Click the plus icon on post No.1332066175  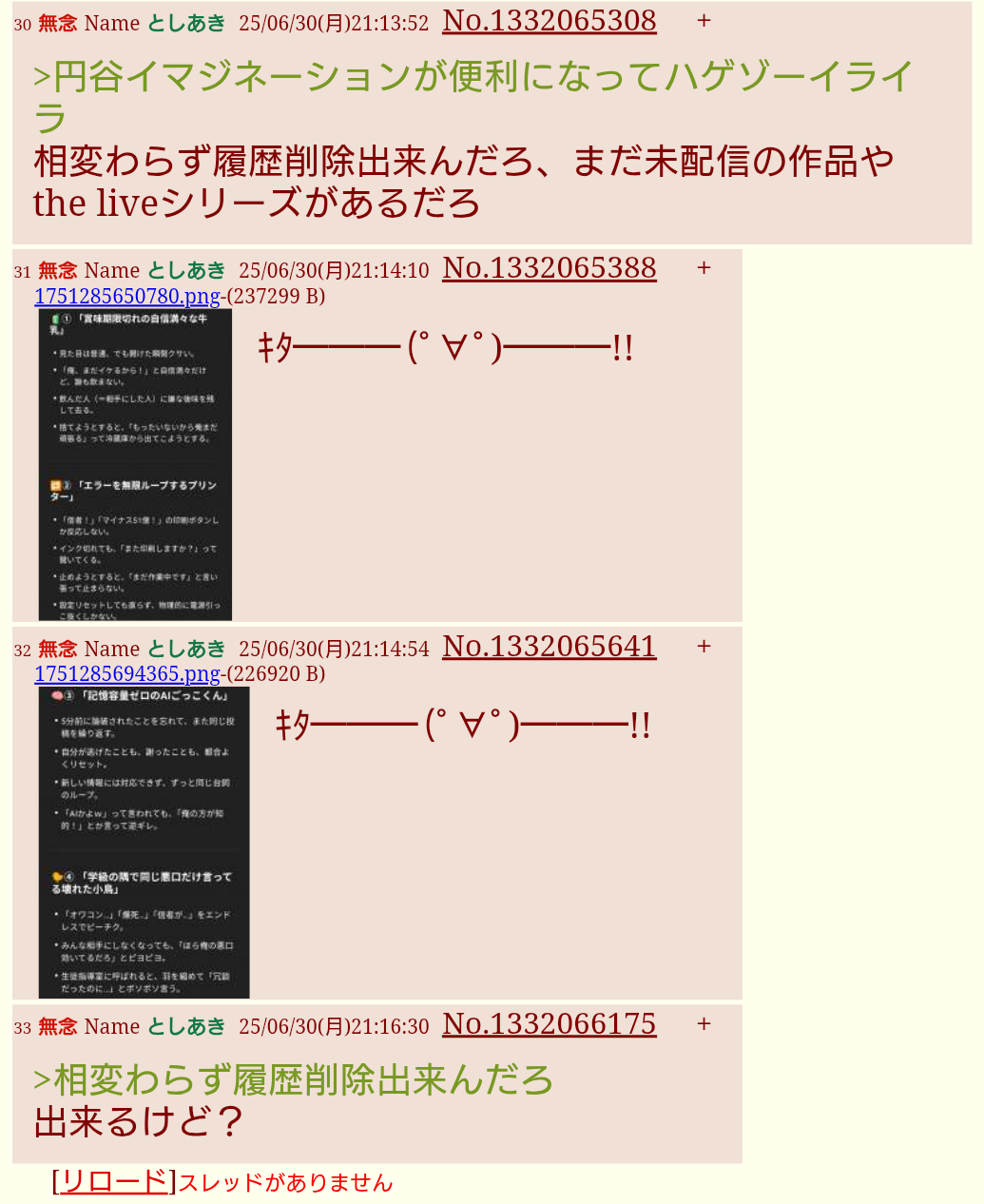704,1024
